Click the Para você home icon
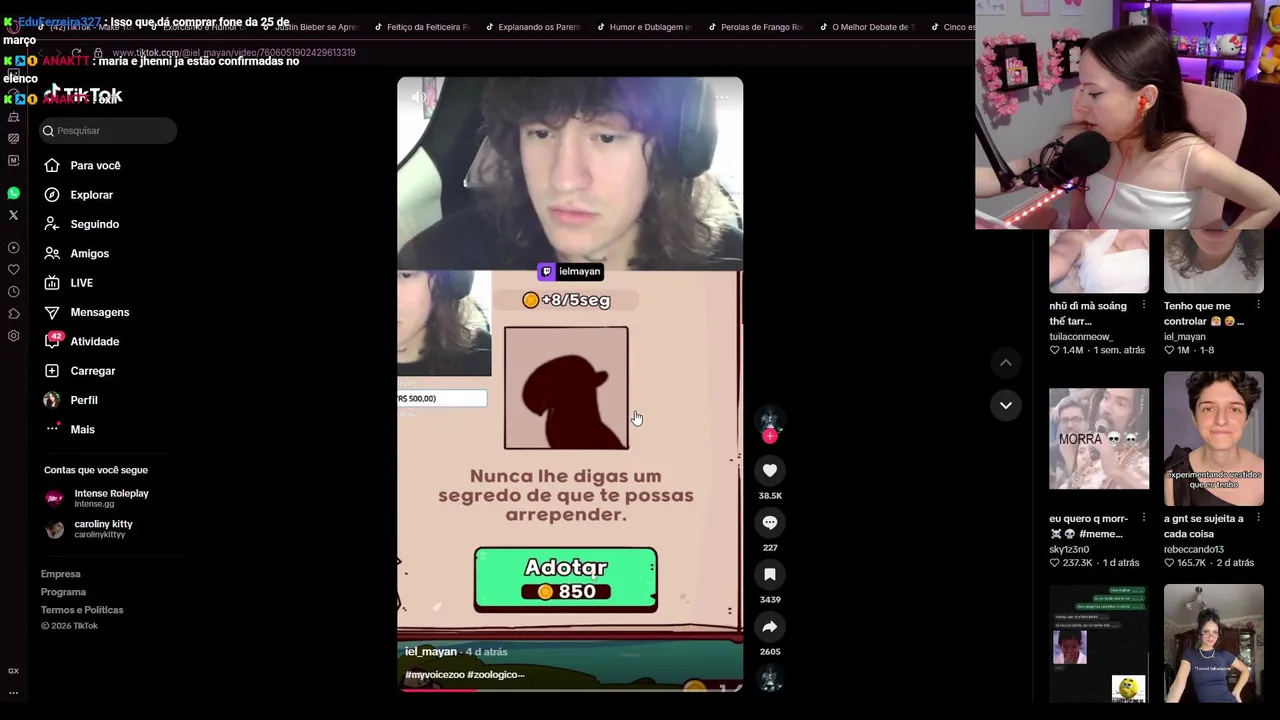This screenshot has width=1280, height=720. click(52, 165)
